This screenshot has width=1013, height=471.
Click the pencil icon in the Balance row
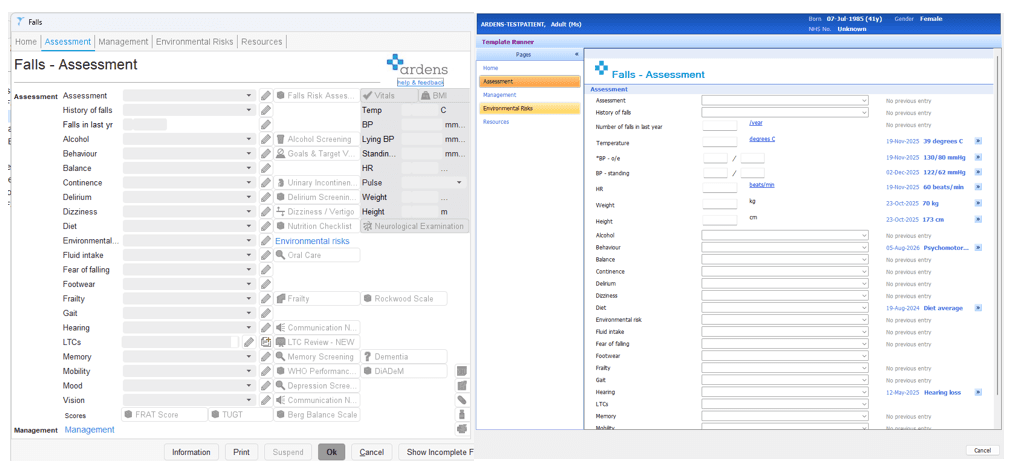[x=266, y=168]
